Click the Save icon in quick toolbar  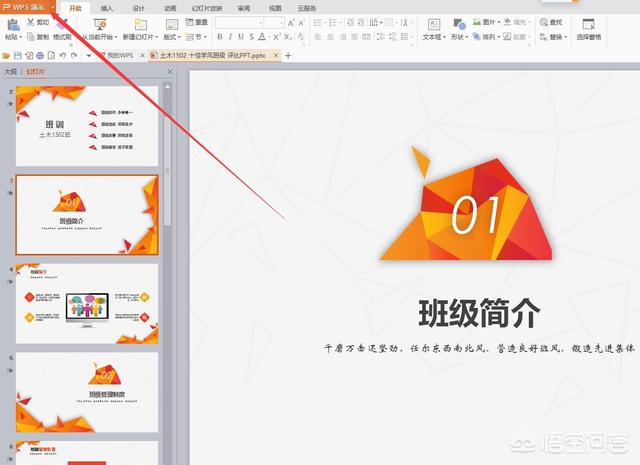[17, 56]
